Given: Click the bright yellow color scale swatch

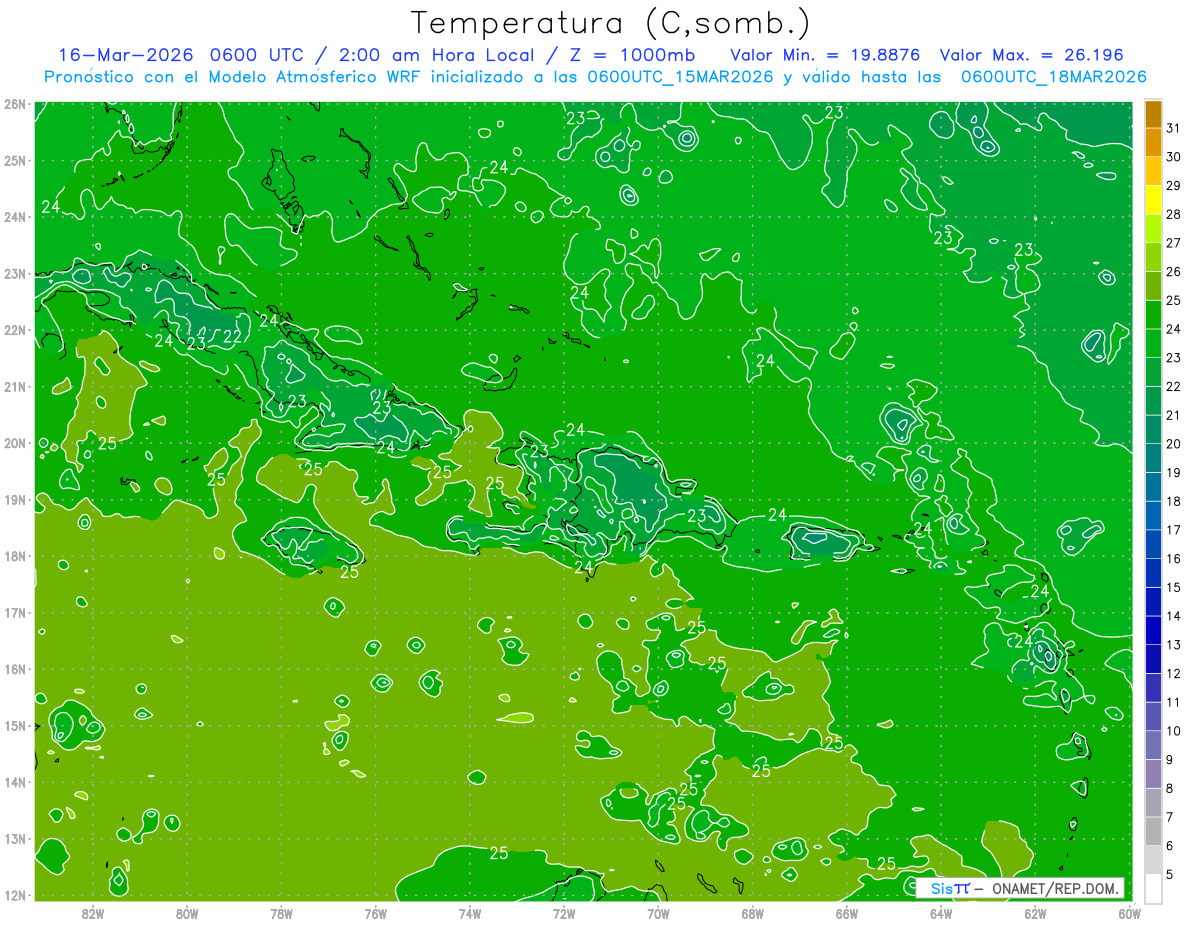Looking at the screenshot, I should click(1153, 200).
